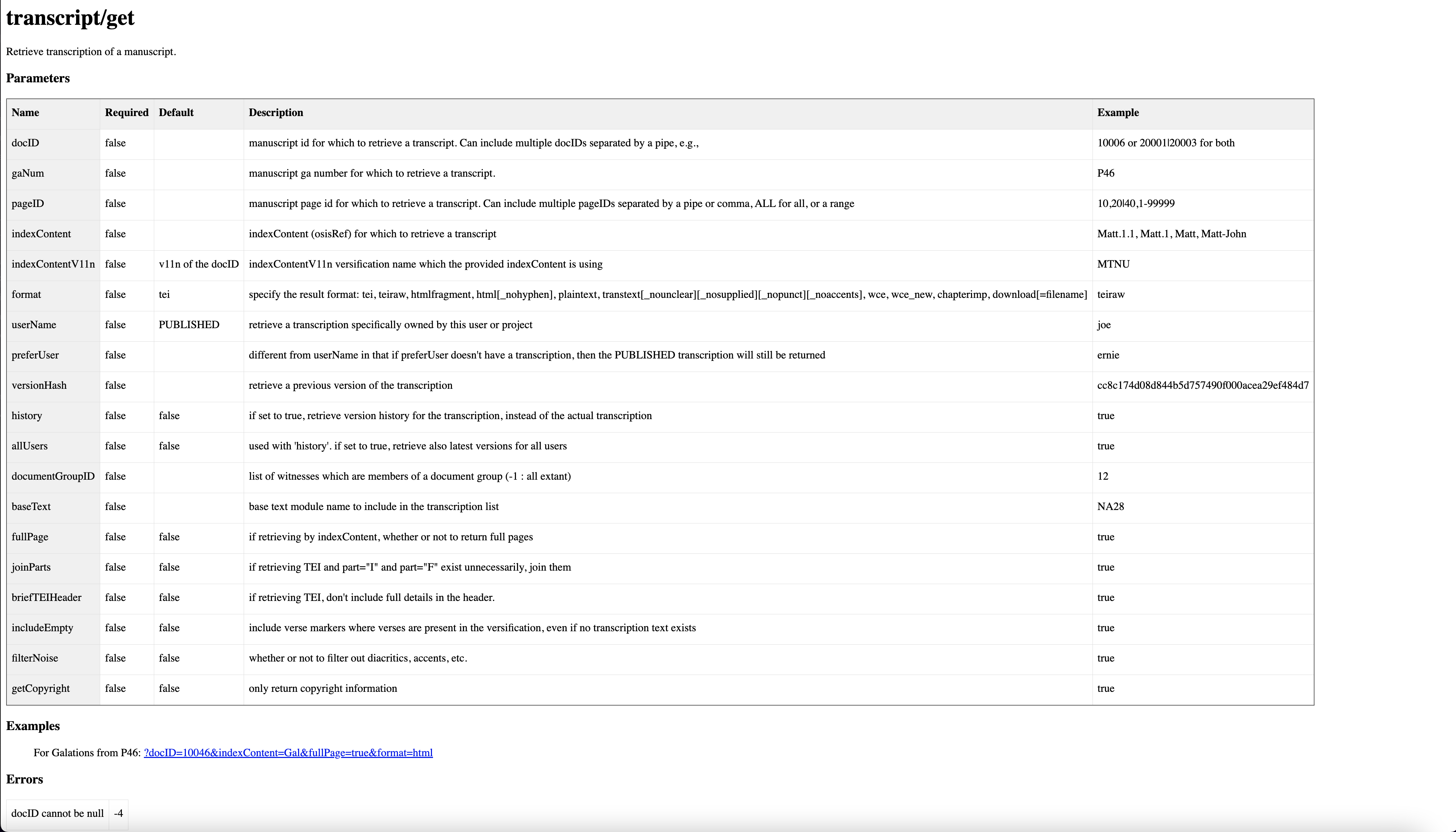The width and height of the screenshot is (1456, 832).
Task: Click the versionHash example hash value
Action: [1202, 385]
